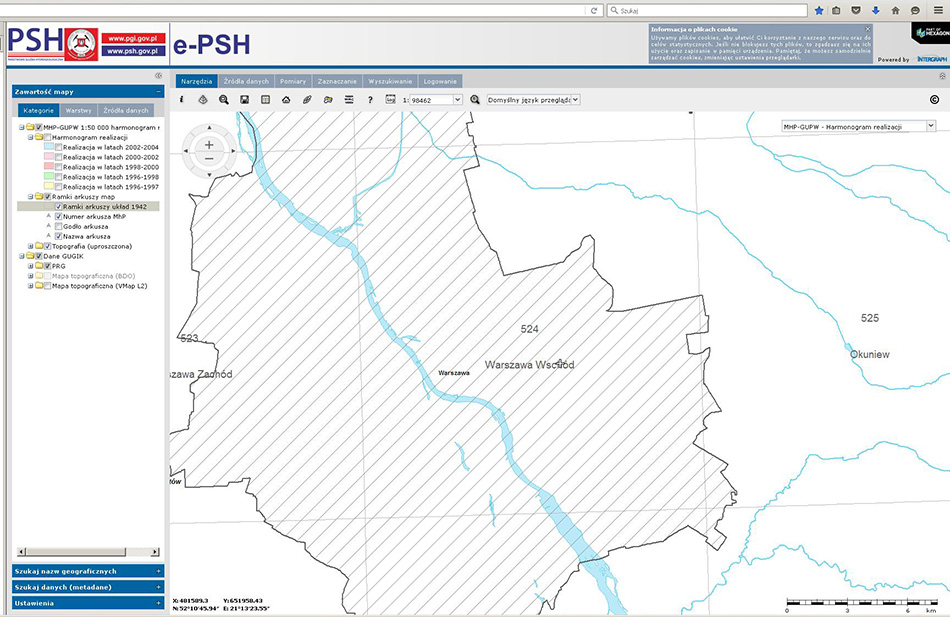950x617 pixels.
Task: Click the save floppy disk toolbar icon
Action: (x=244, y=100)
